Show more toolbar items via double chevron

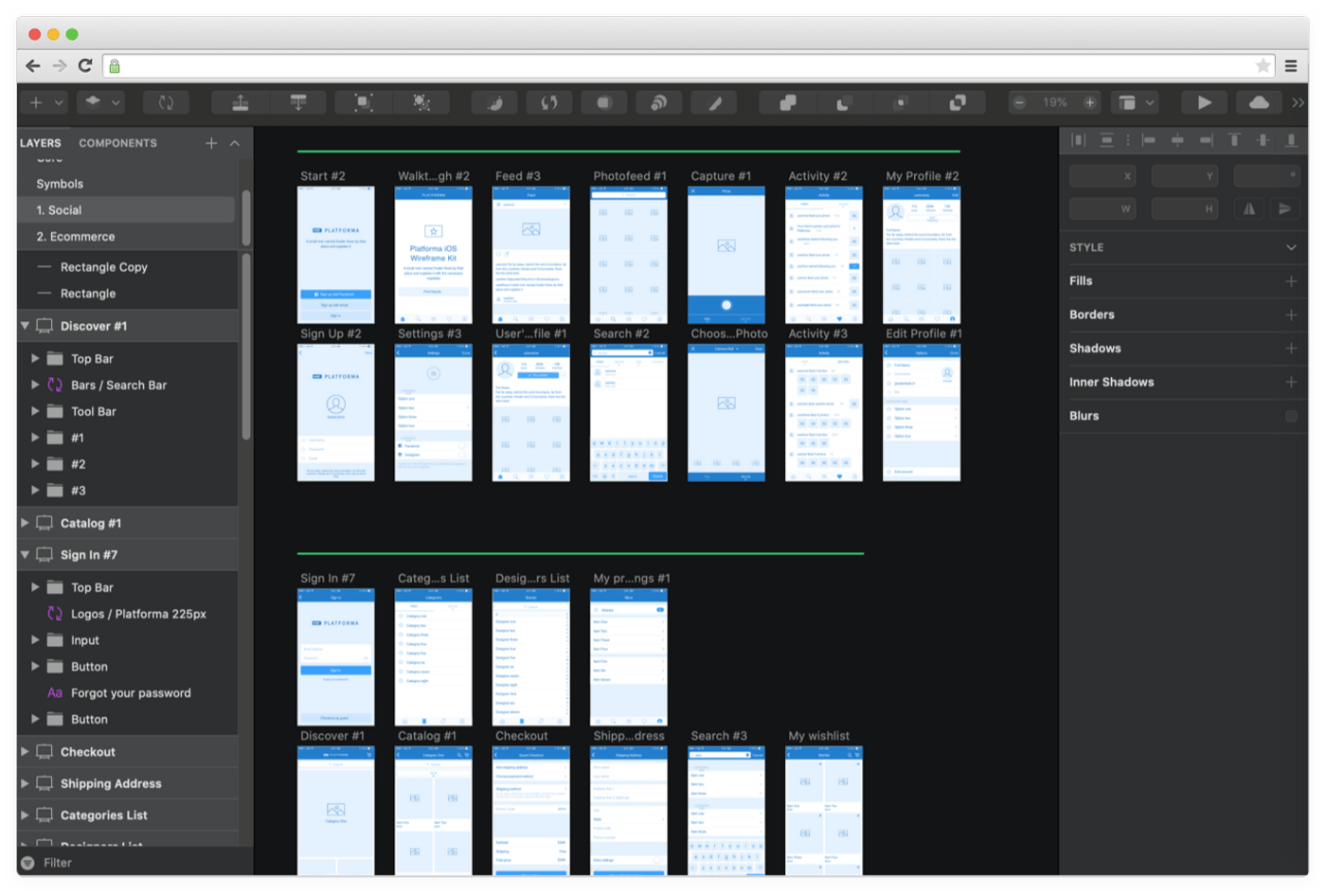click(x=1299, y=102)
